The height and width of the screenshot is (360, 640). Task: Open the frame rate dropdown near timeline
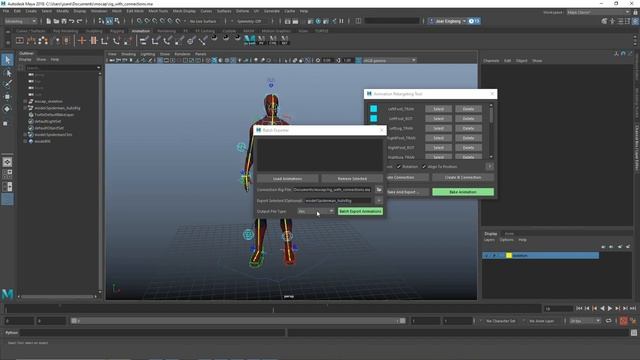585,321
